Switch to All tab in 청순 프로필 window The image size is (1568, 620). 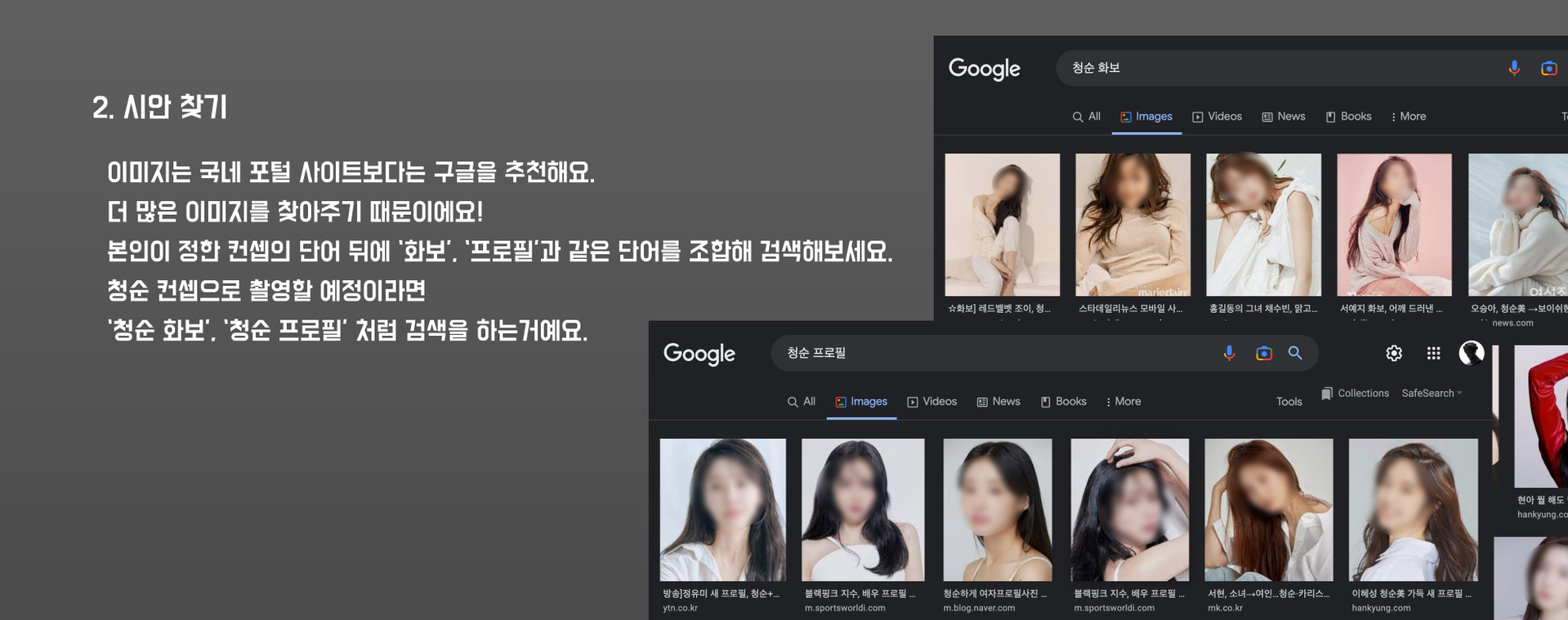(802, 402)
